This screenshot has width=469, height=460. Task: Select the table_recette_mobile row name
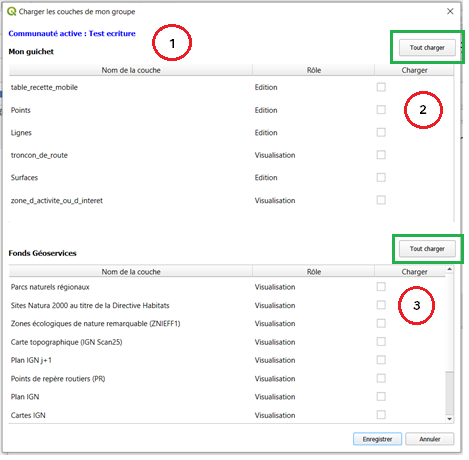44,87
